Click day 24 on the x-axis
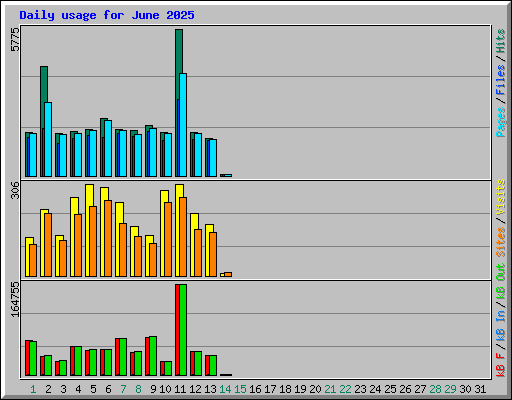This screenshot has height=400, width=512. click(x=375, y=389)
